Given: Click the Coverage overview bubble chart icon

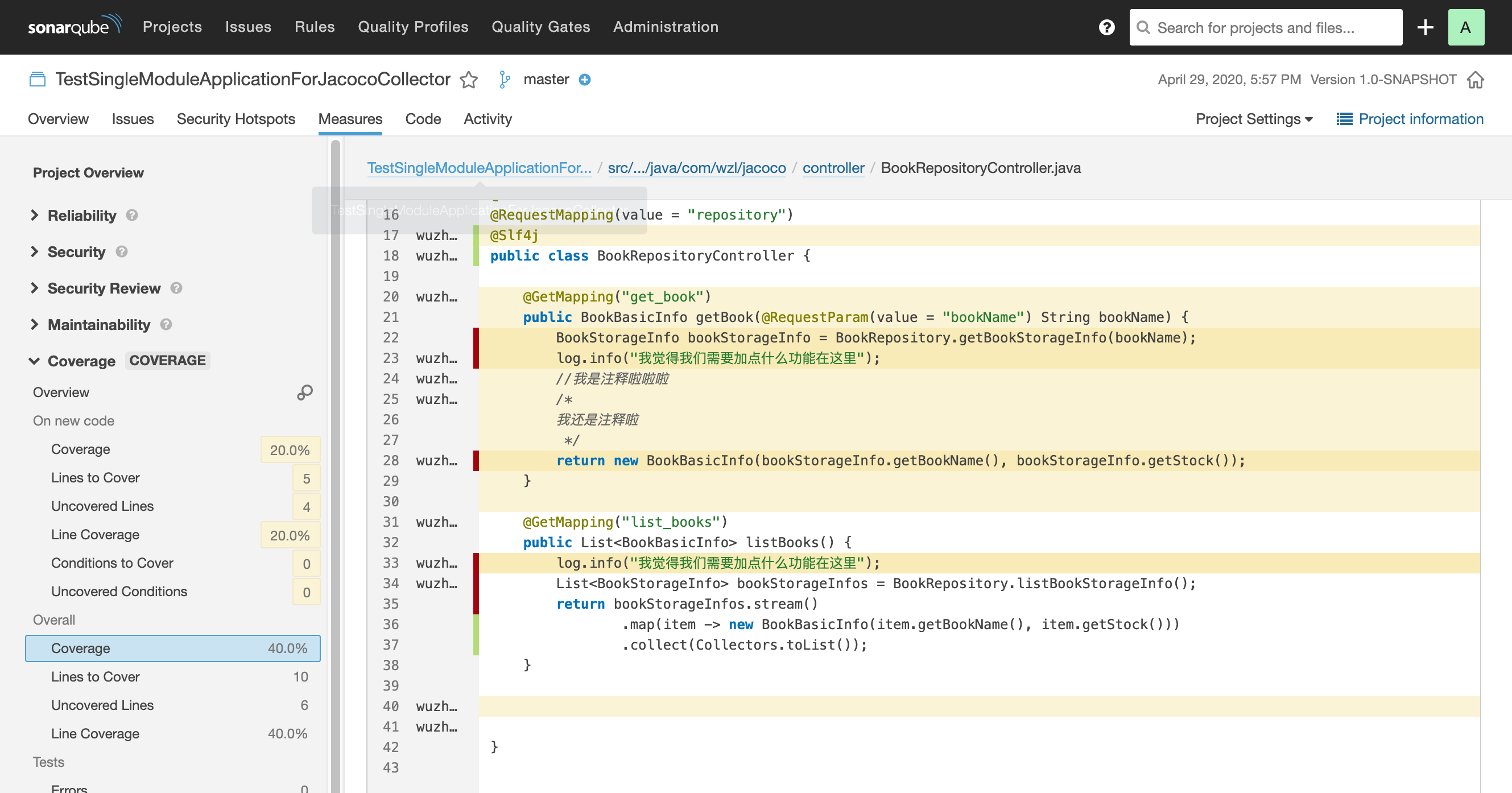Looking at the screenshot, I should pyautogui.click(x=305, y=392).
